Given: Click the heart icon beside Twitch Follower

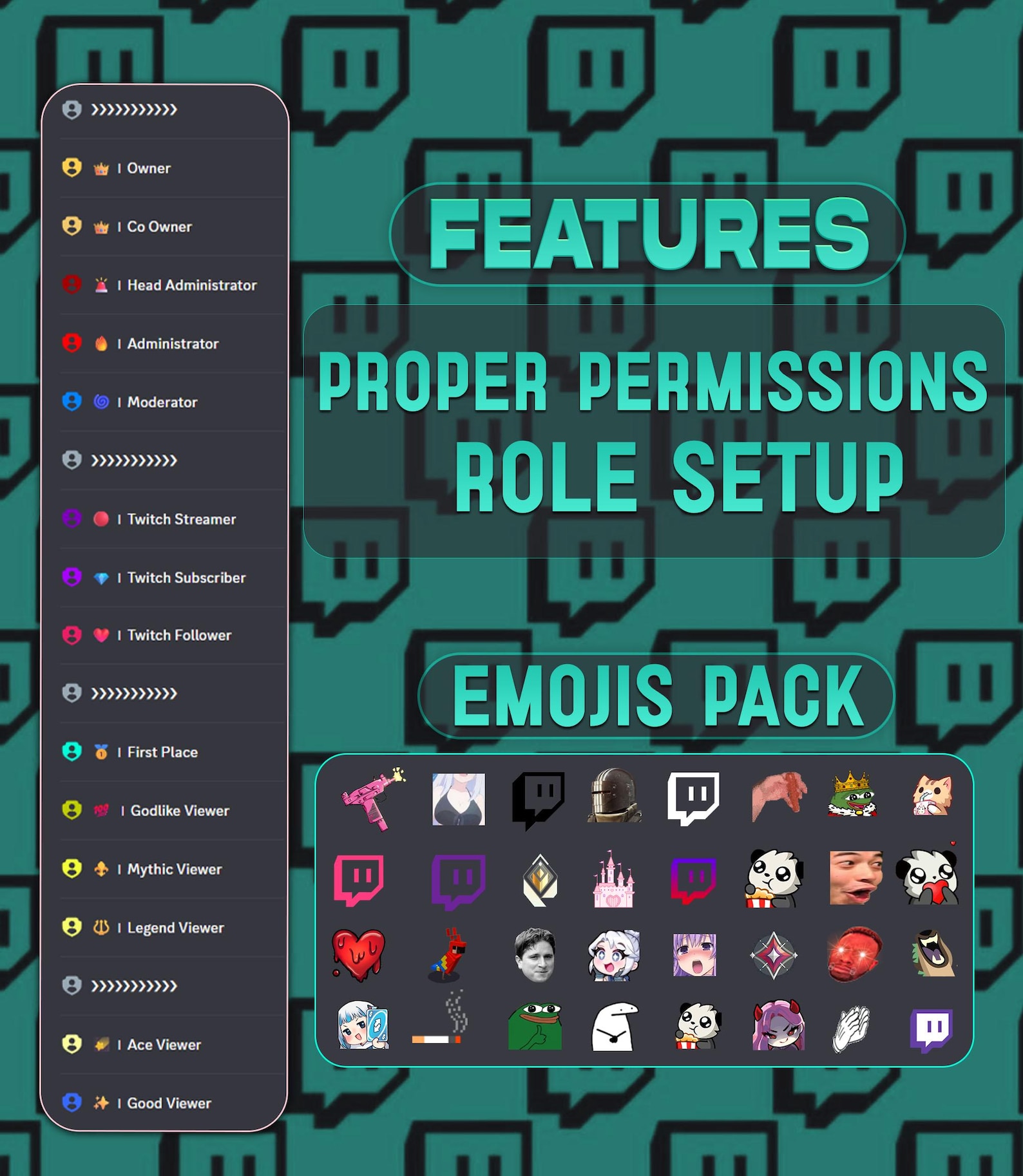Looking at the screenshot, I should click(101, 635).
